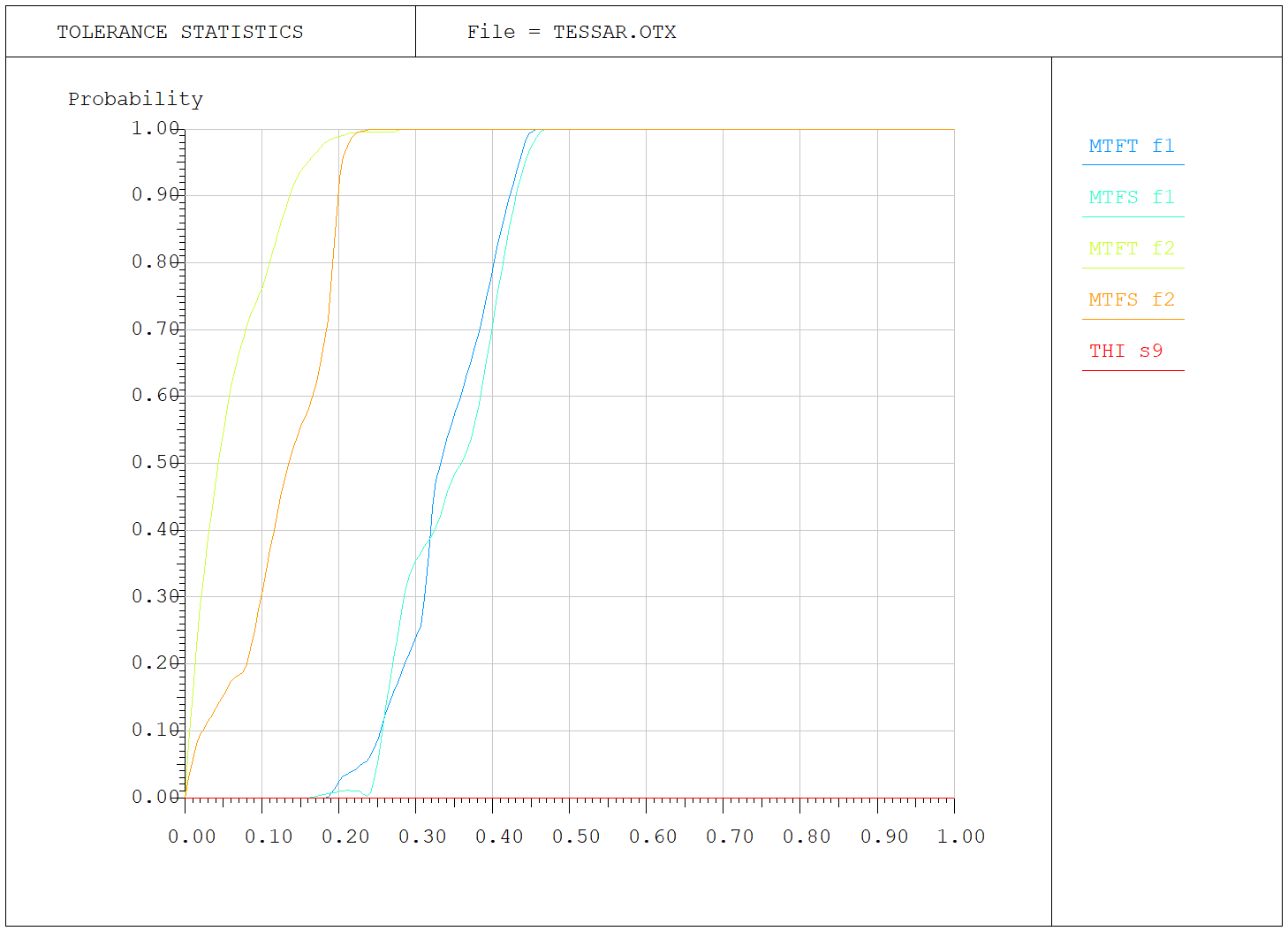Screen dimensions: 1288x931
Task: Click the 0.30 label on the vertical axis
Action: pos(155,597)
